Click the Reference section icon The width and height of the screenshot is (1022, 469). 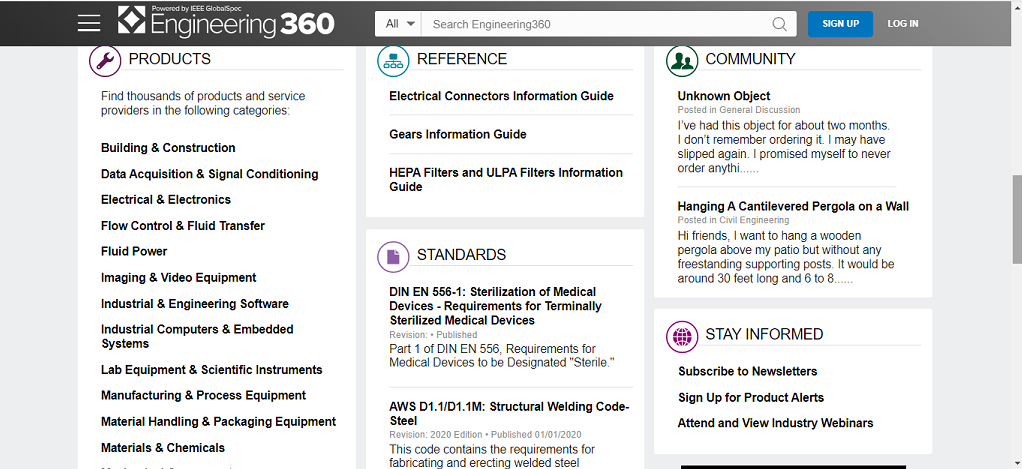click(393, 61)
